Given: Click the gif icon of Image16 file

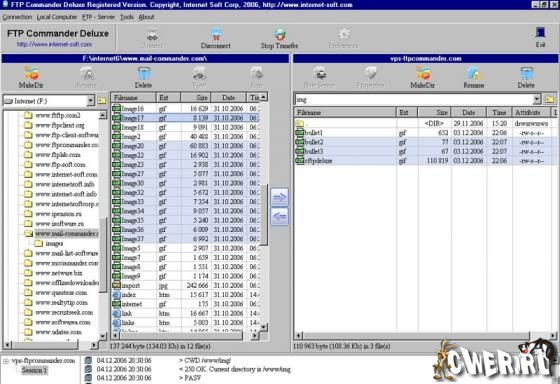Looking at the screenshot, I should tap(116, 108).
